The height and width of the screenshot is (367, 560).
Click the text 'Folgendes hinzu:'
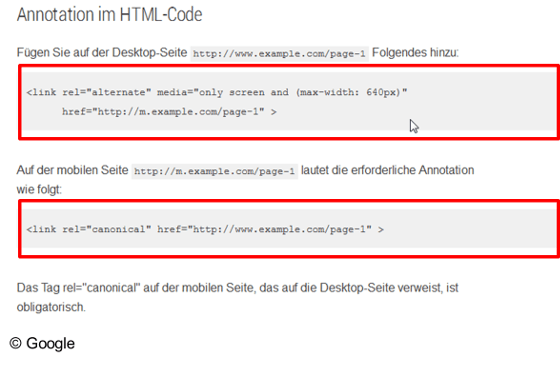(415, 53)
